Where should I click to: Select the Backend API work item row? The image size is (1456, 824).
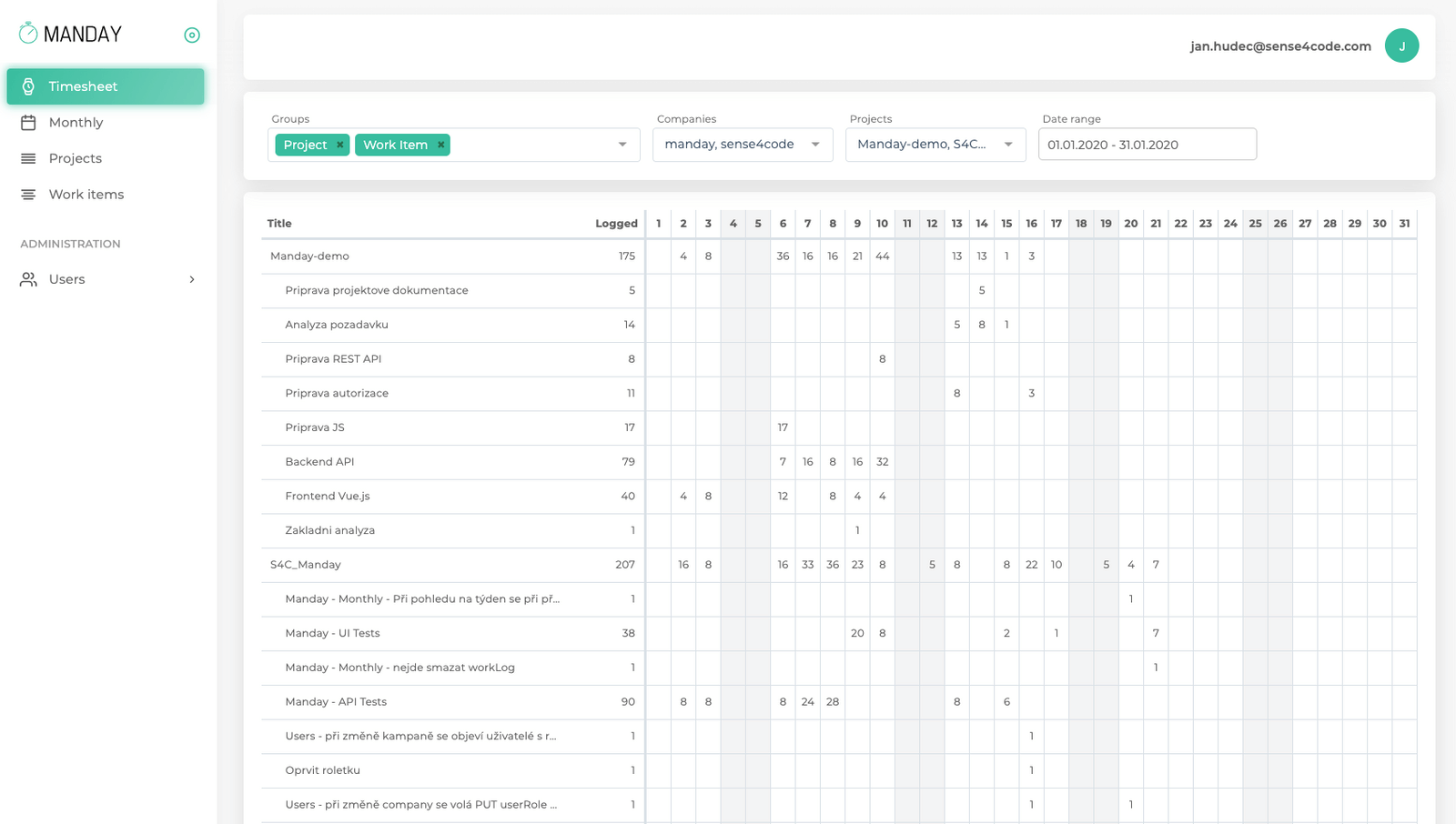(838, 462)
